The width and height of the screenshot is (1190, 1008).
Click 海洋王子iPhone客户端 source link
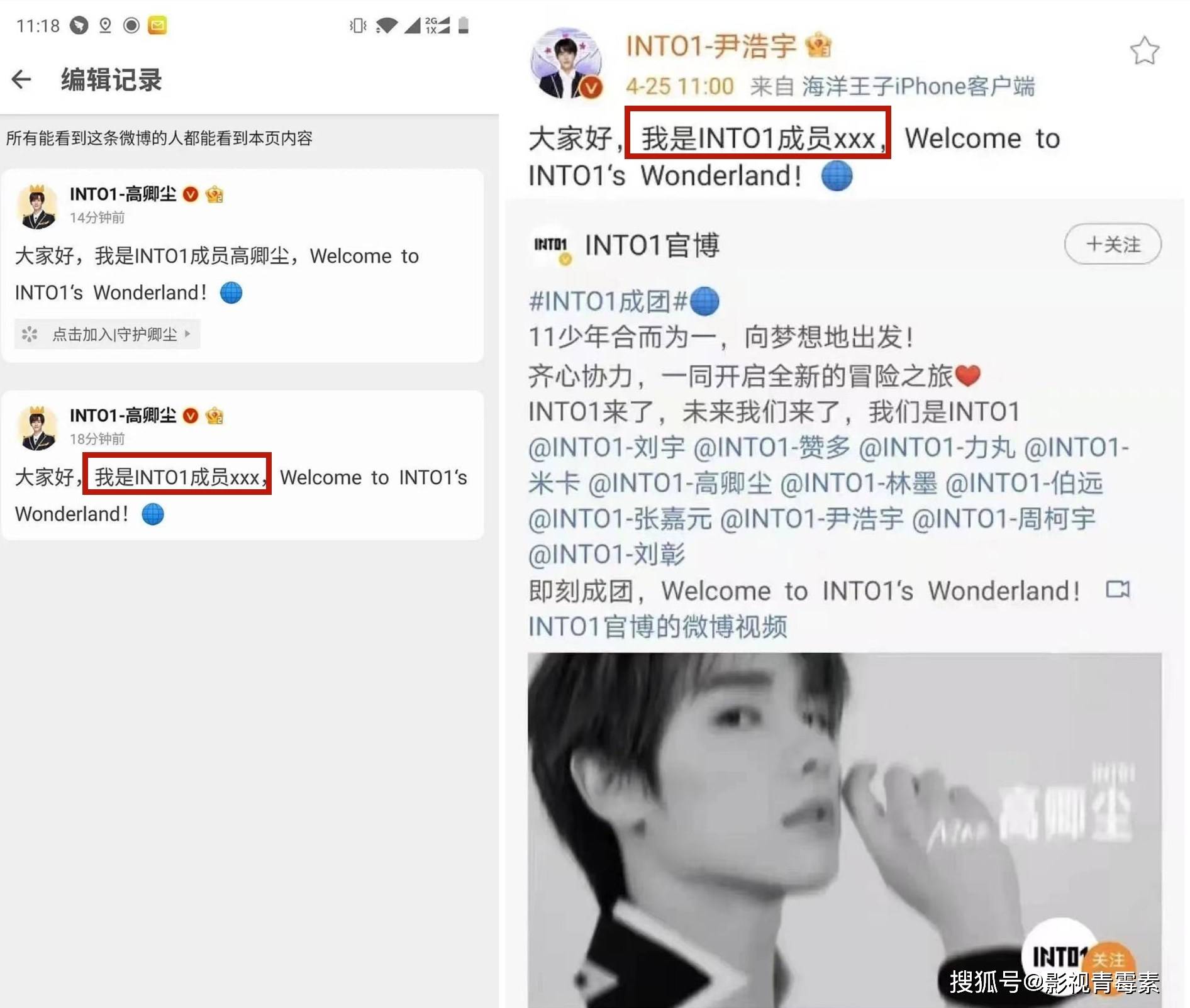918,86
